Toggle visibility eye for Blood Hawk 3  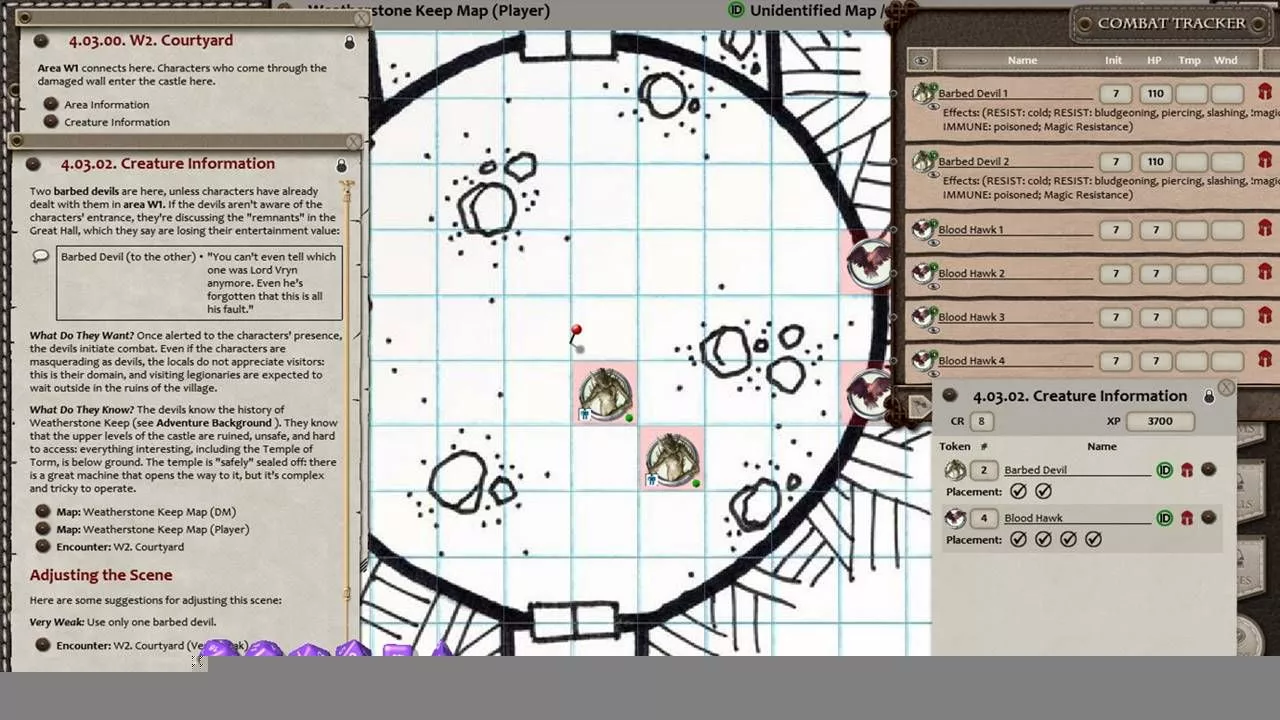pos(934,331)
